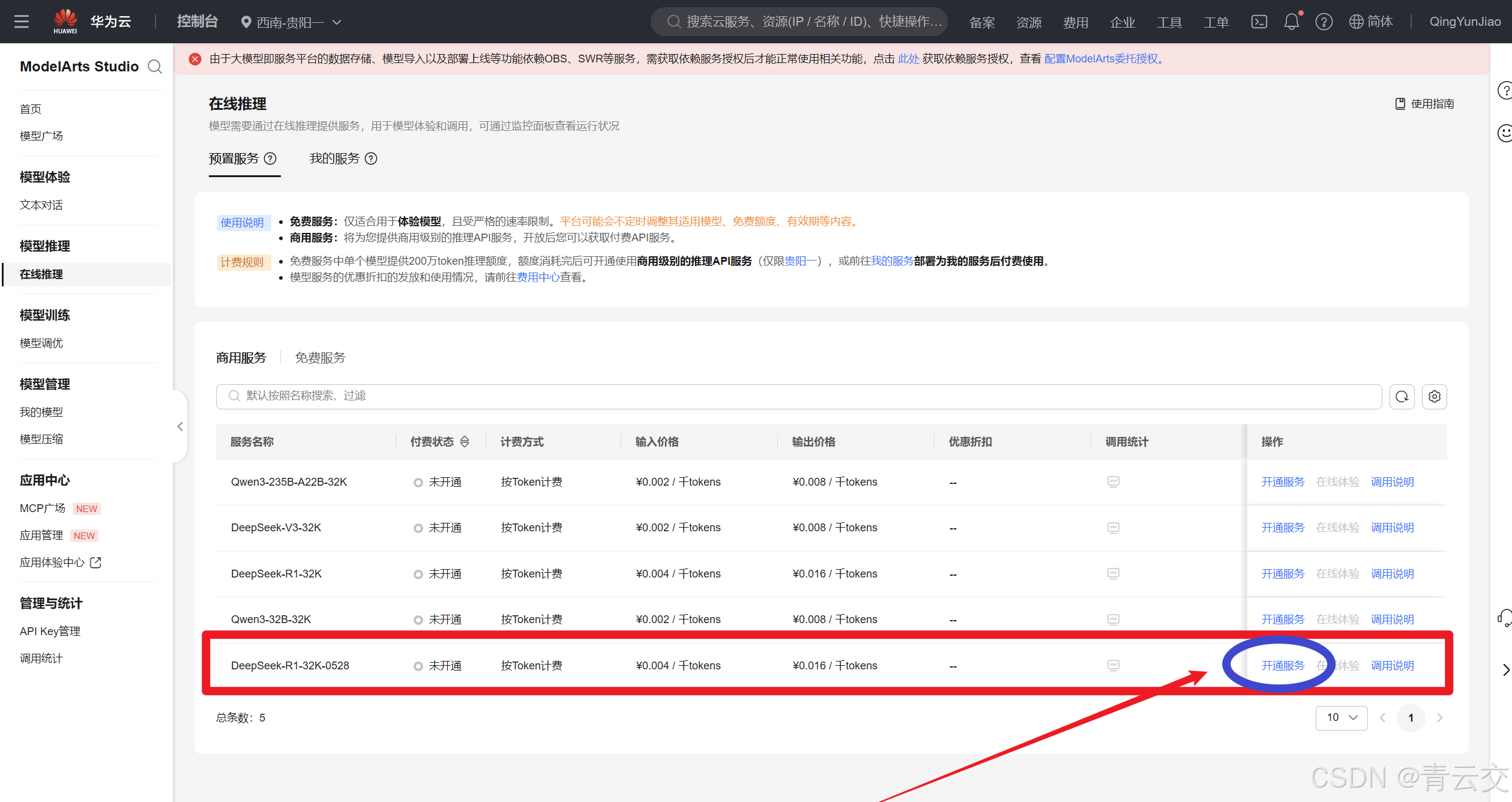
Task: Click the feedback smiley icon
Action: (x=1505, y=133)
